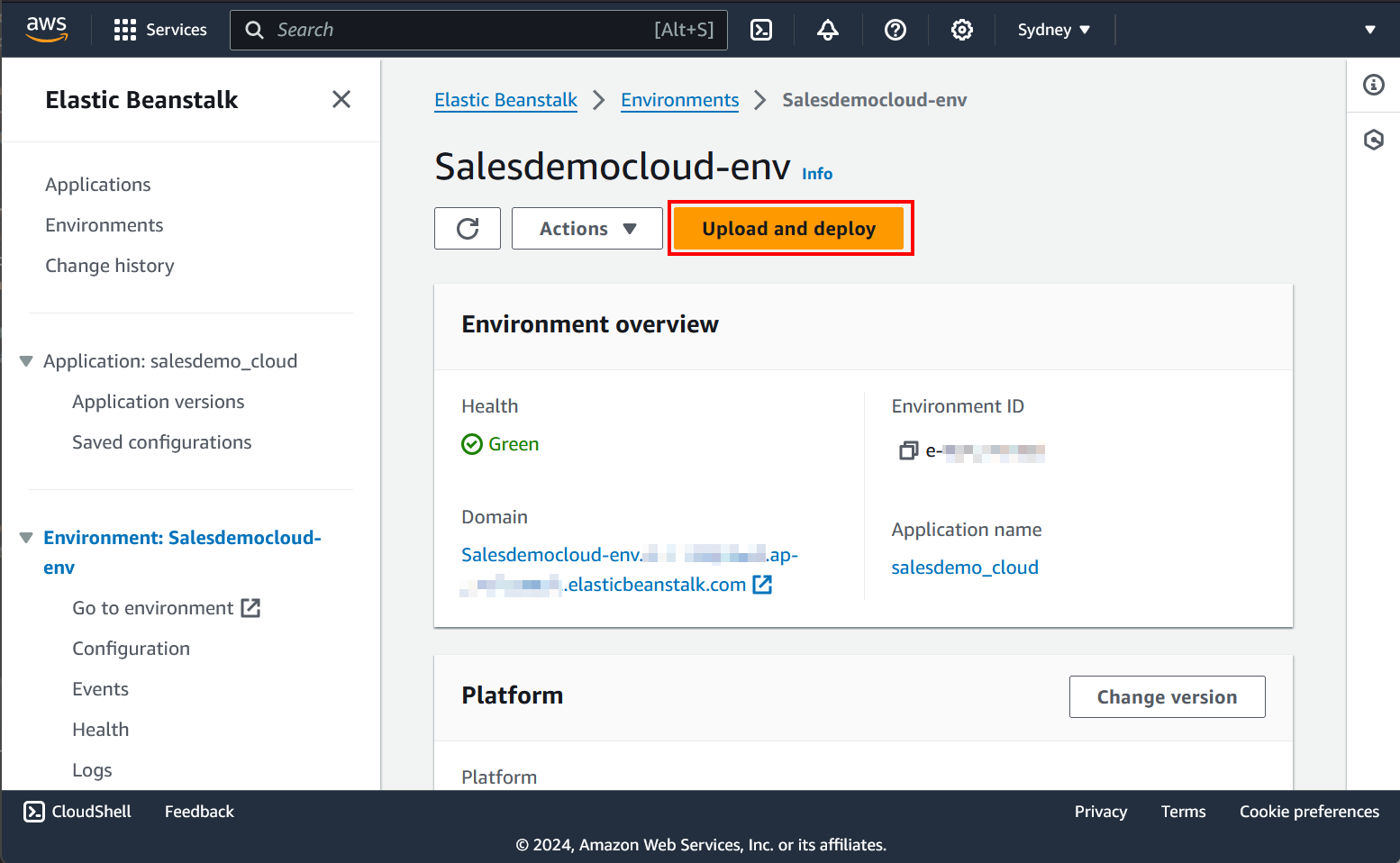The height and width of the screenshot is (863, 1400).
Task: Click the refresh environment button
Action: pos(468,229)
